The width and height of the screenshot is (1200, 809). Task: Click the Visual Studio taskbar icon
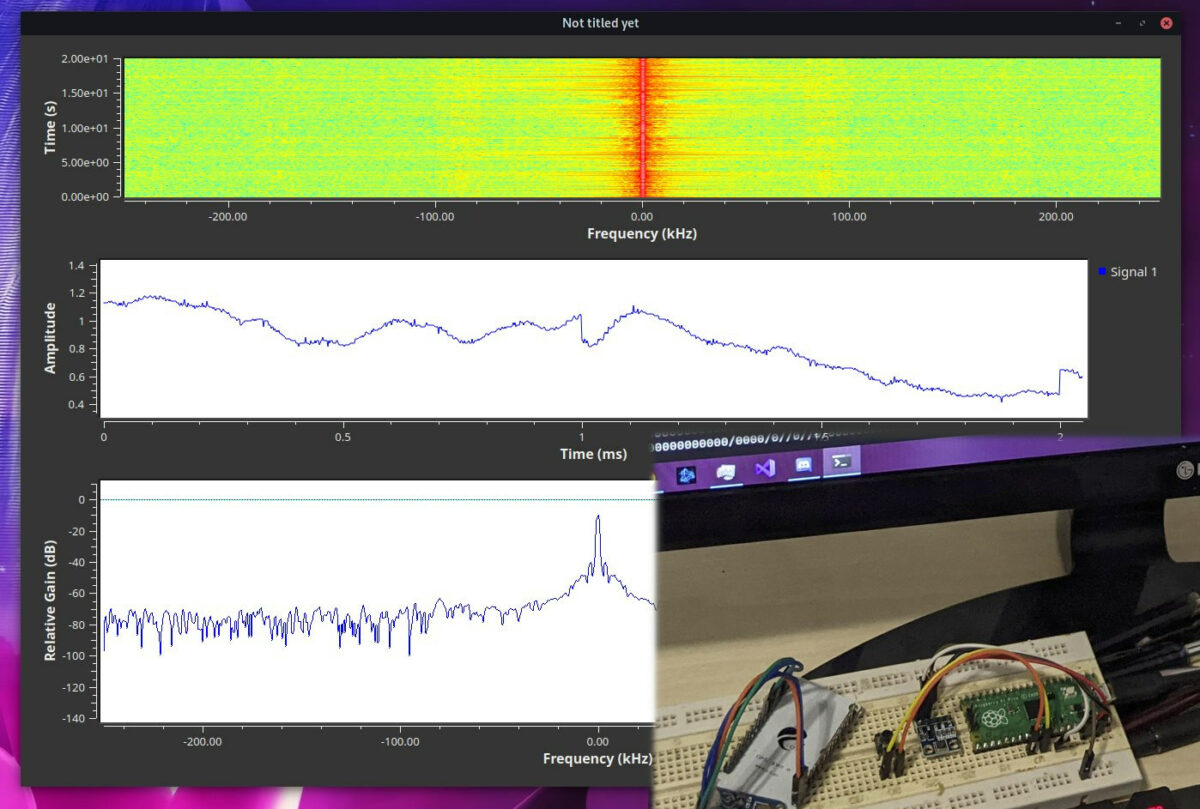click(x=765, y=467)
